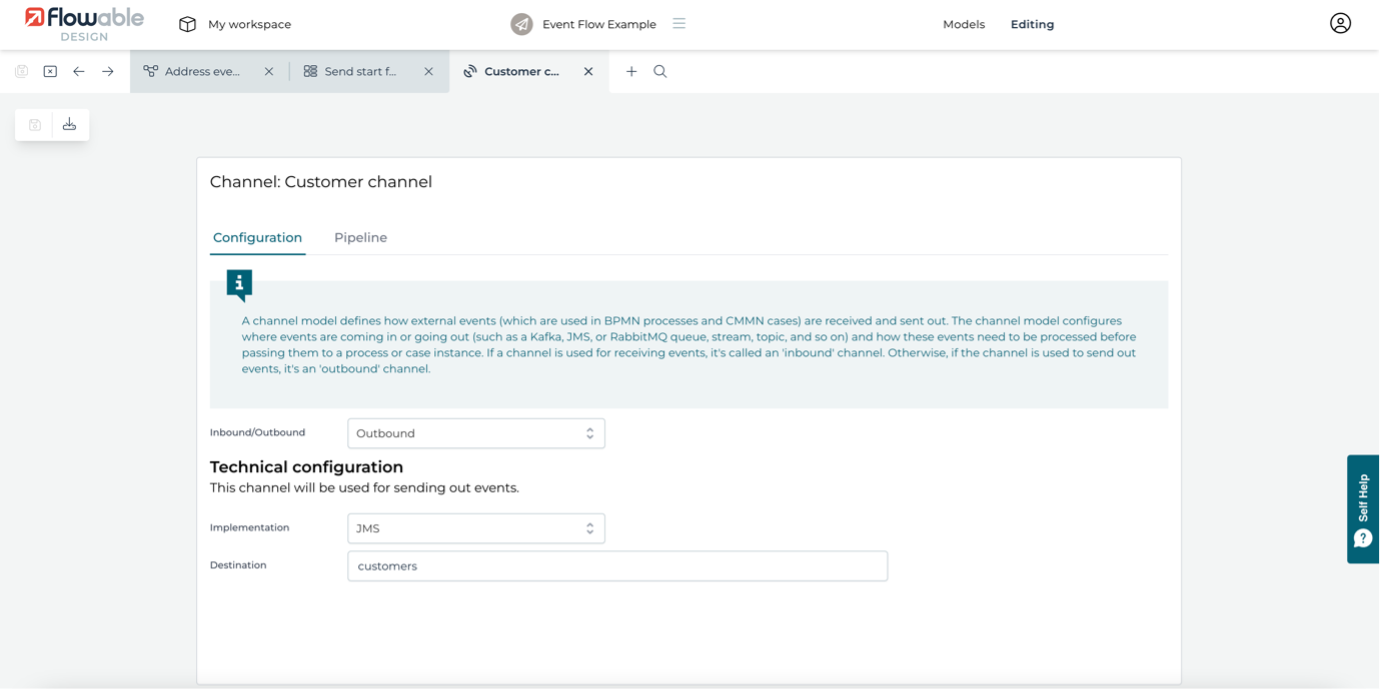Click the hamburger menu beside Event Flow Example
The image size is (1384, 693).
click(x=679, y=24)
